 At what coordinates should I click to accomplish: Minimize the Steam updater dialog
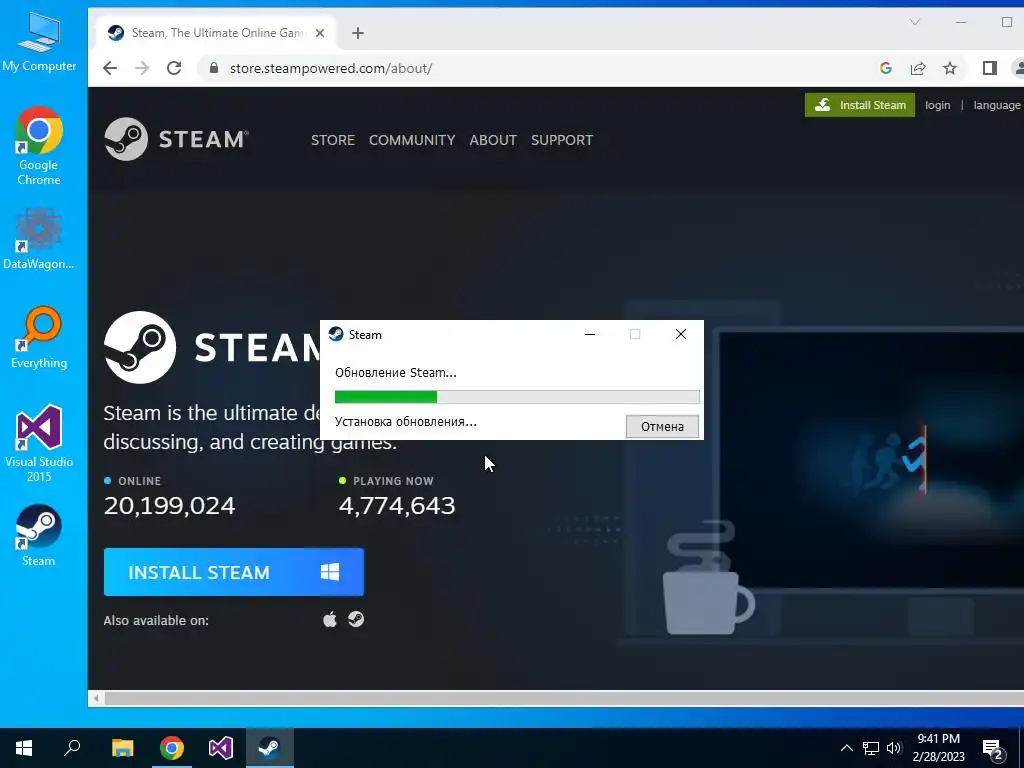pyautogui.click(x=590, y=334)
